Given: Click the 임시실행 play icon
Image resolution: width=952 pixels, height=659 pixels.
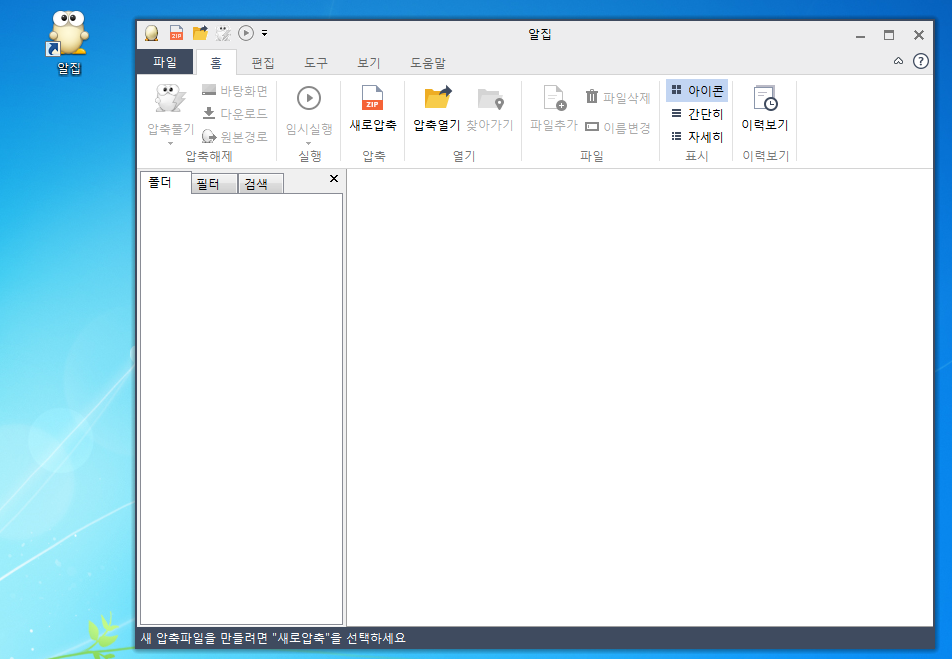Looking at the screenshot, I should 309,98.
